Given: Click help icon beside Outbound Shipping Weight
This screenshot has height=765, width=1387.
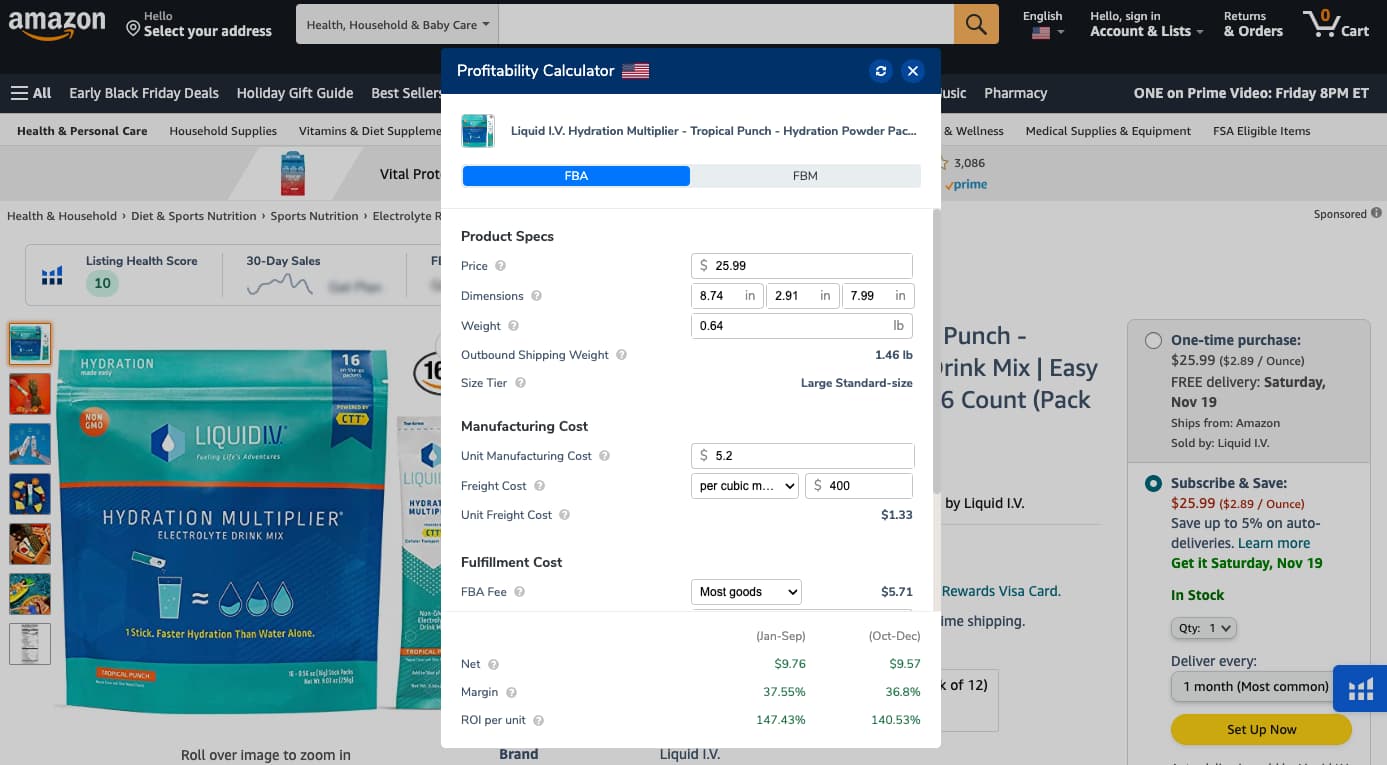Looking at the screenshot, I should pos(621,355).
